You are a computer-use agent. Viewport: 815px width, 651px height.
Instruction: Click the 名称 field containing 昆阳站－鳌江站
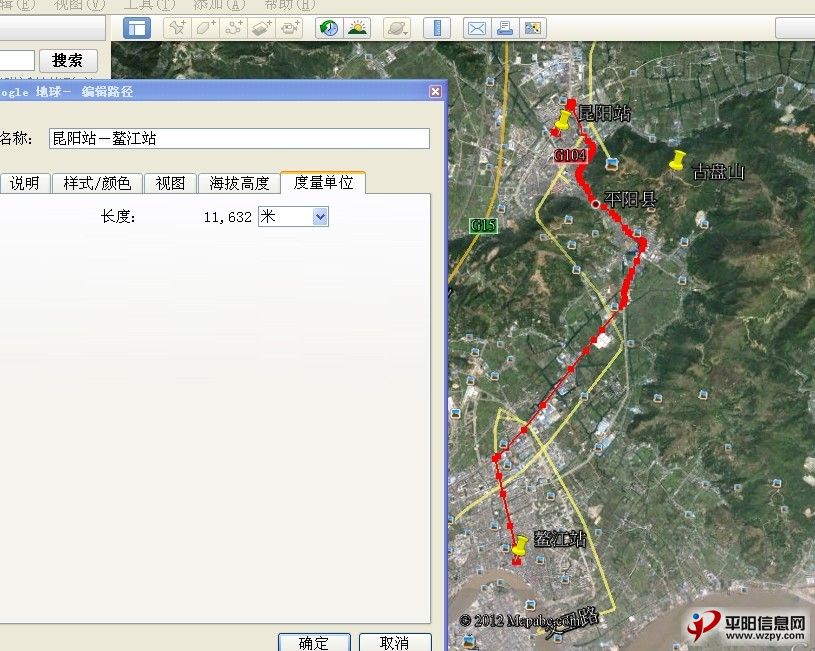pos(239,138)
